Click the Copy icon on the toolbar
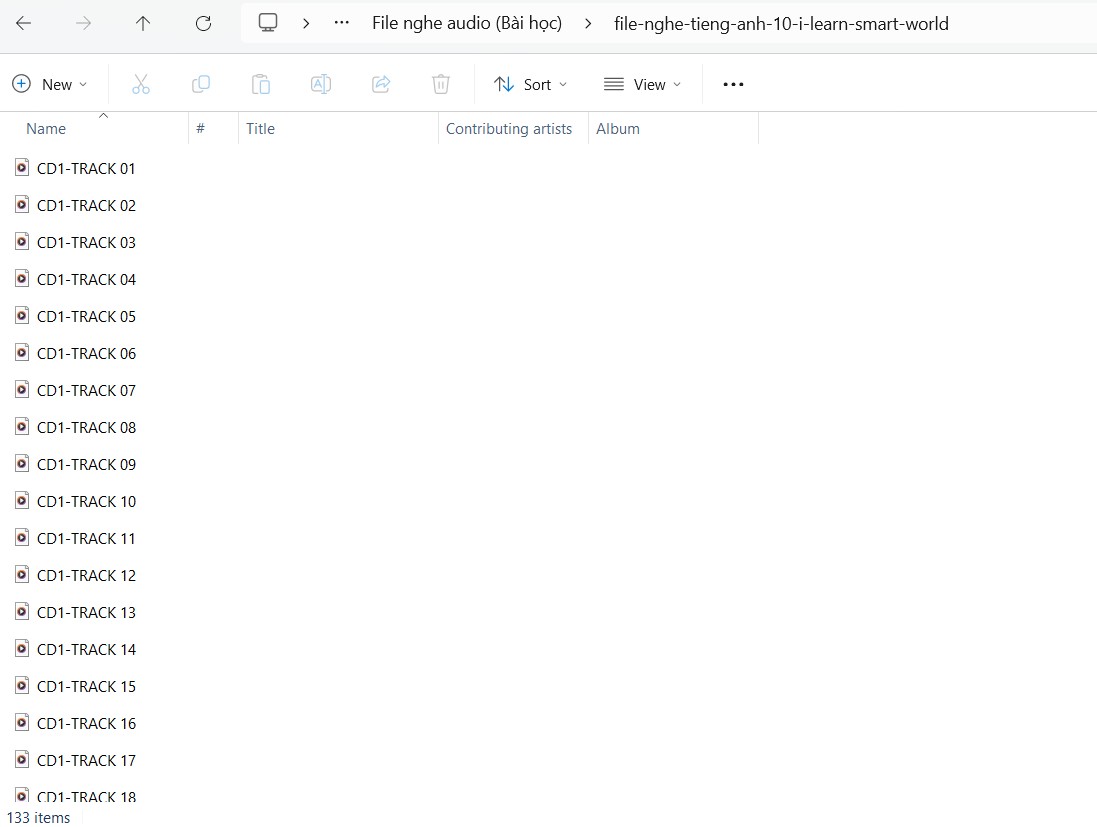Screen dimensions: 1097x827 (201, 84)
